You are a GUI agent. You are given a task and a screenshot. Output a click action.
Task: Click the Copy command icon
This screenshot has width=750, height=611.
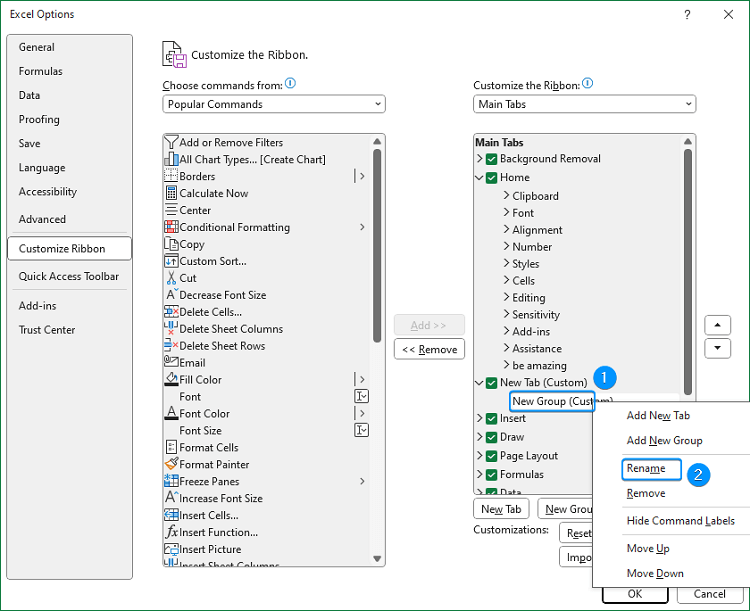[171, 244]
